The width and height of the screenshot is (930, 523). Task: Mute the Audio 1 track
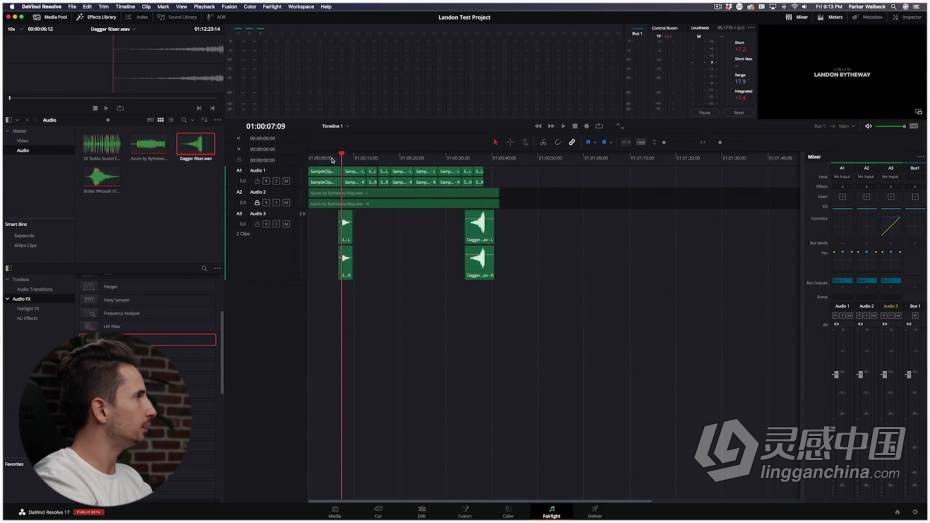(286, 181)
